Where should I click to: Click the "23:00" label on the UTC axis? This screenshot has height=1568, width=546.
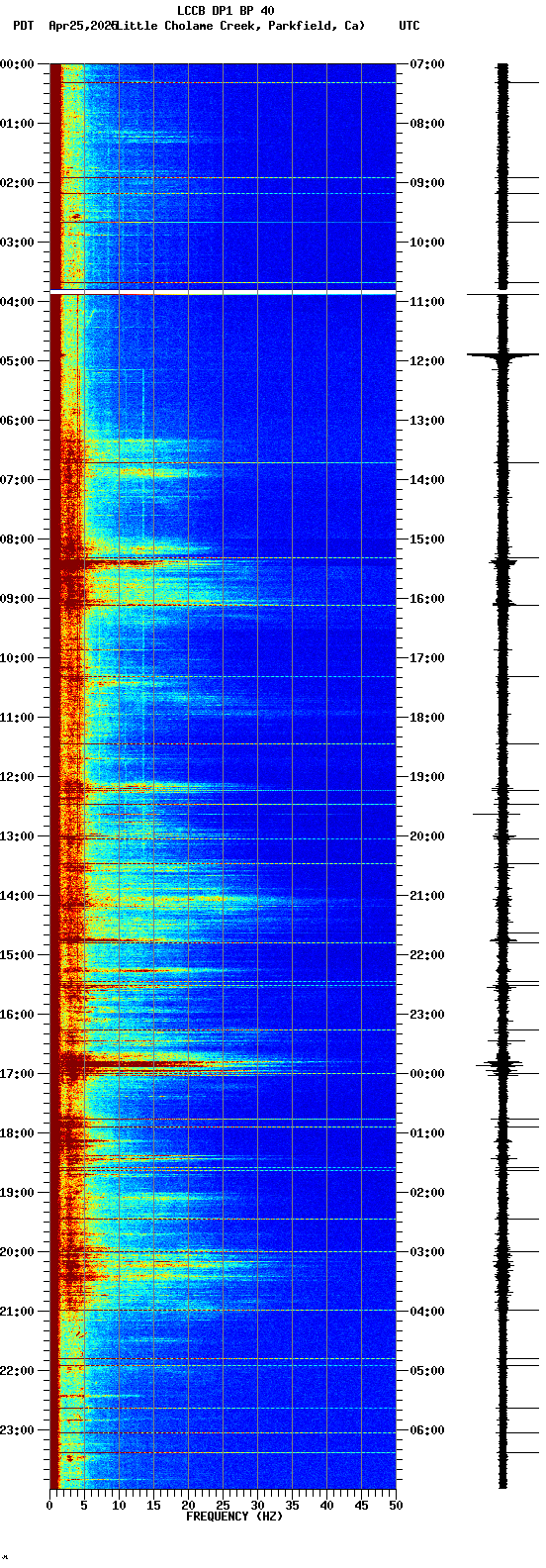tap(427, 1015)
